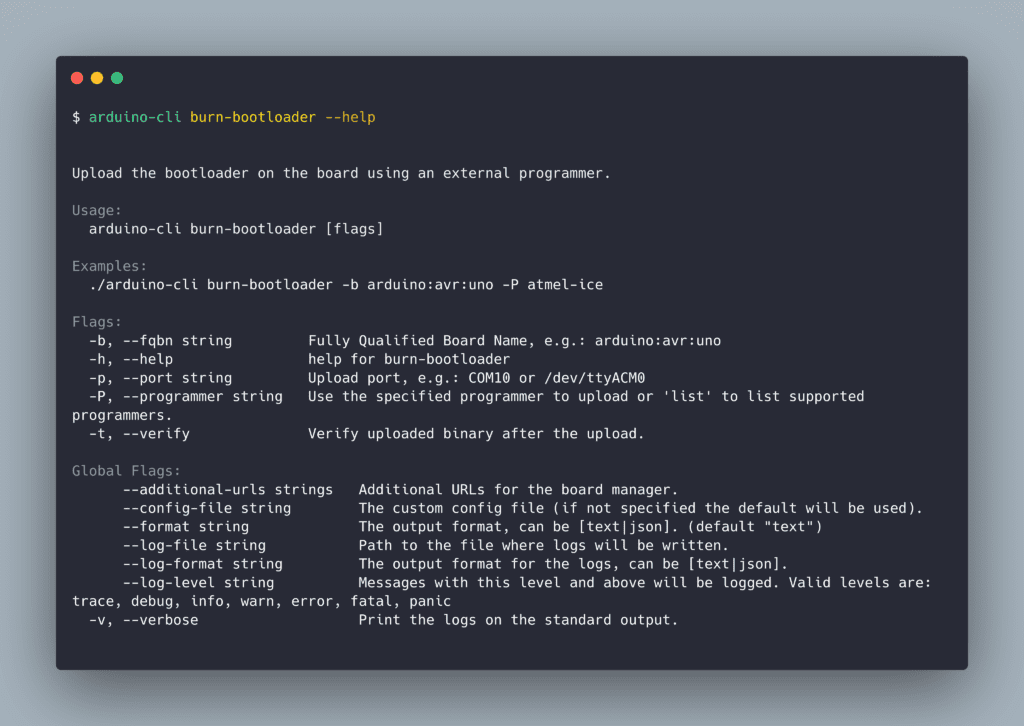Click the --fqbn string flag
The width and height of the screenshot is (1024, 726).
[177, 341]
